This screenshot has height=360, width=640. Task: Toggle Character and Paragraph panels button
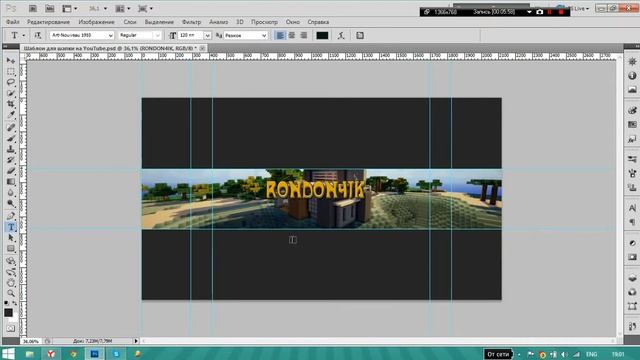360,36
